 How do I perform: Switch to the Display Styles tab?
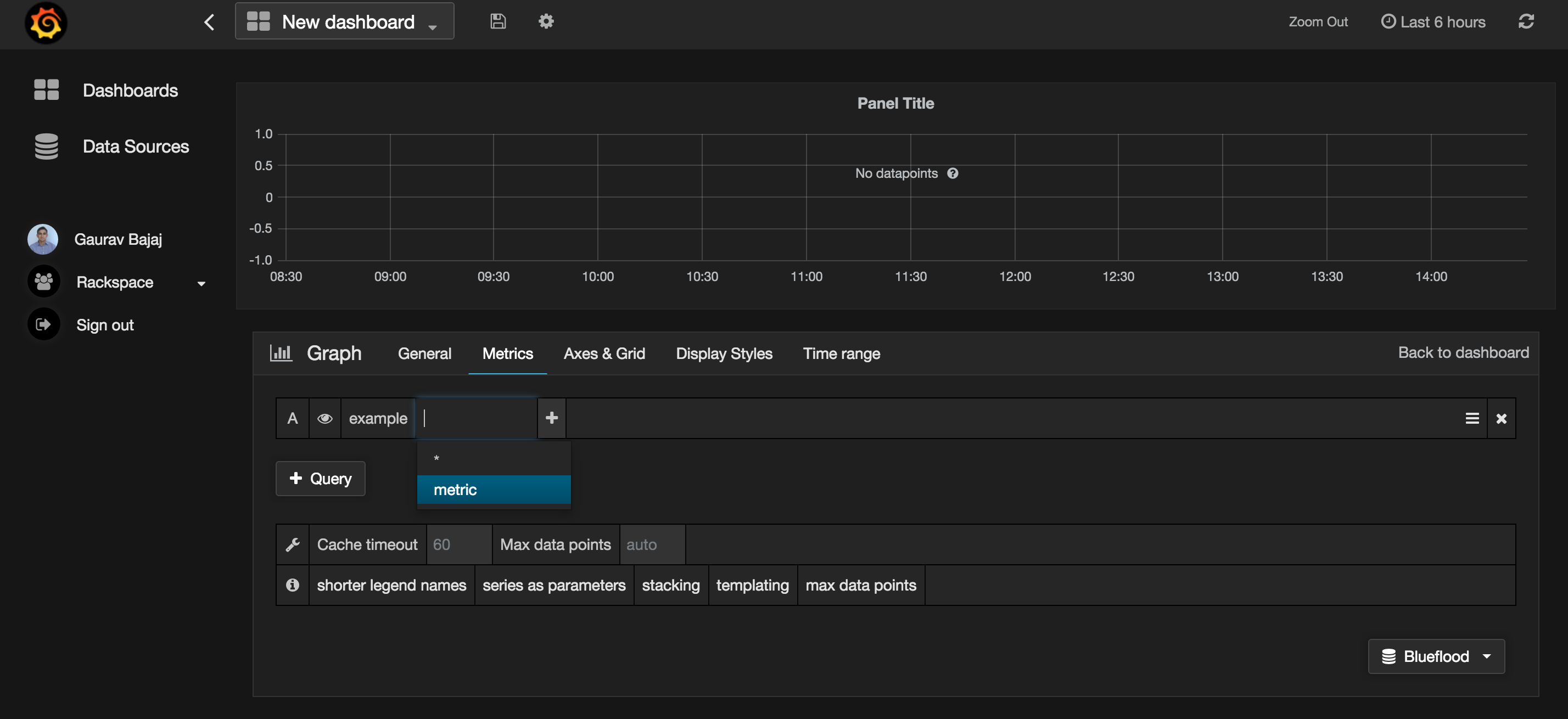coord(724,353)
